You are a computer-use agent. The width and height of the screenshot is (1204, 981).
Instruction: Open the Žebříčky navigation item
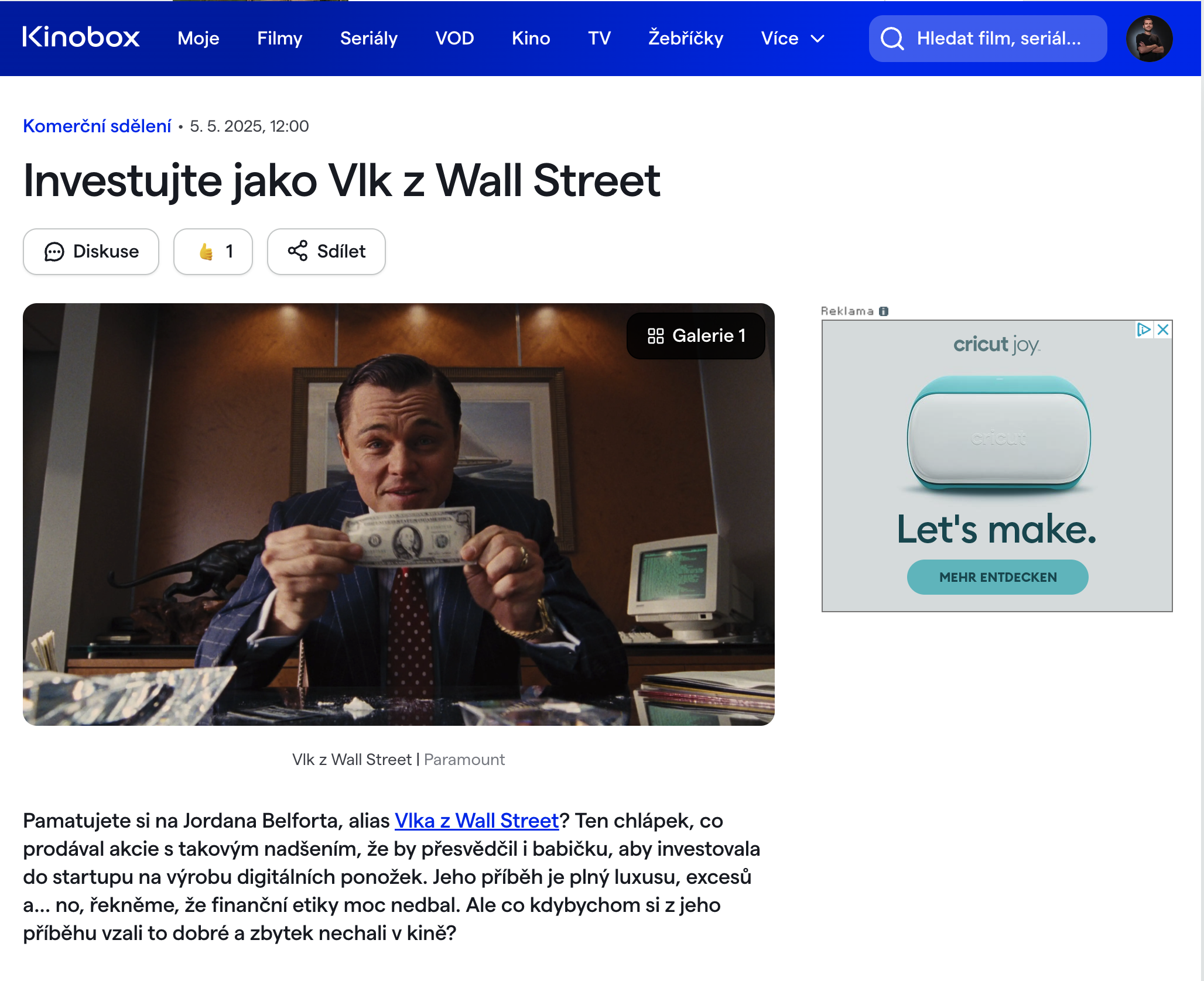pyautogui.click(x=686, y=39)
